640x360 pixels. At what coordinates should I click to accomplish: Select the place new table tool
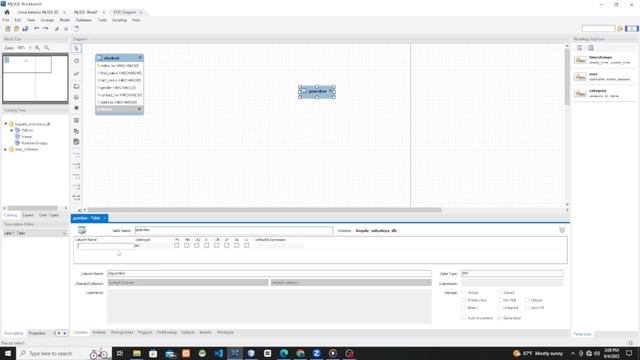(76, 120)
